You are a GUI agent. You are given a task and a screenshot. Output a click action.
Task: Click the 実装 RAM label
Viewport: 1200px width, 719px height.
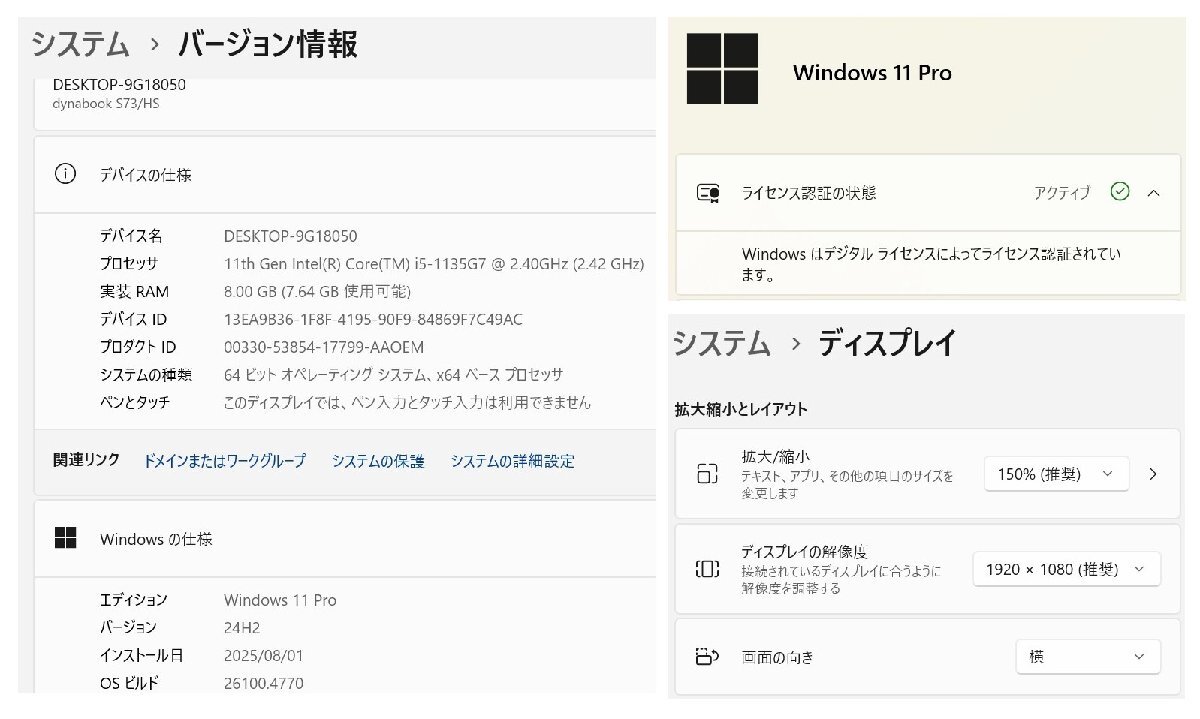(134, 292)
